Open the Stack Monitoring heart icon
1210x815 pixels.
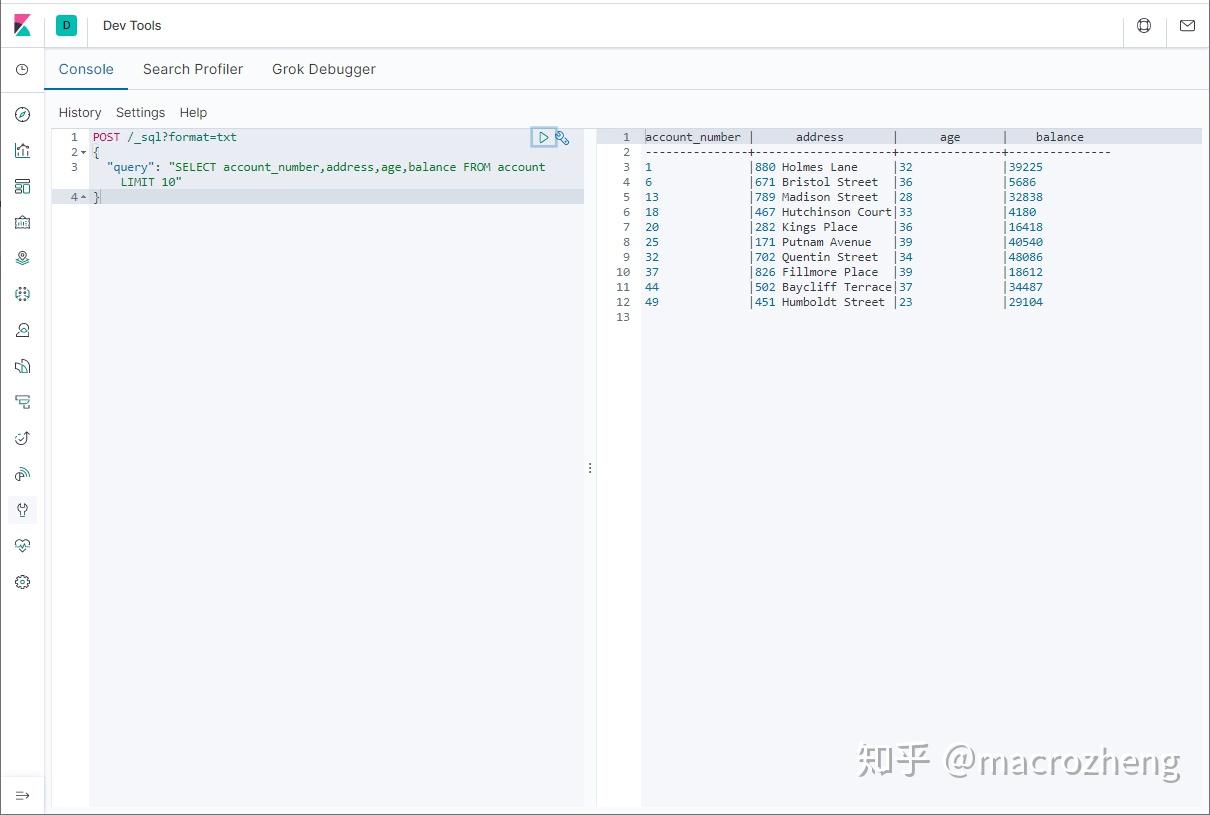22,545
